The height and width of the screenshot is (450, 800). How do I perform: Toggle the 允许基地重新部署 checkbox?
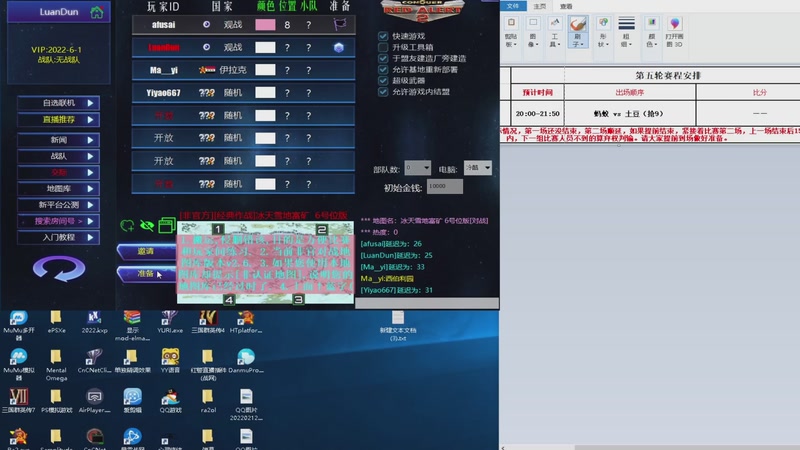[x=383, y=69]
